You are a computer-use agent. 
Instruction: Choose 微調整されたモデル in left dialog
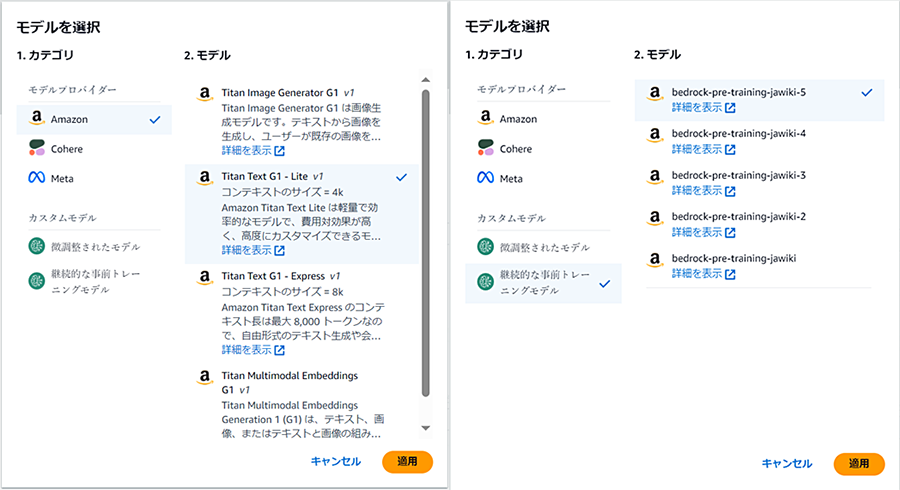[x=94, y=247]
